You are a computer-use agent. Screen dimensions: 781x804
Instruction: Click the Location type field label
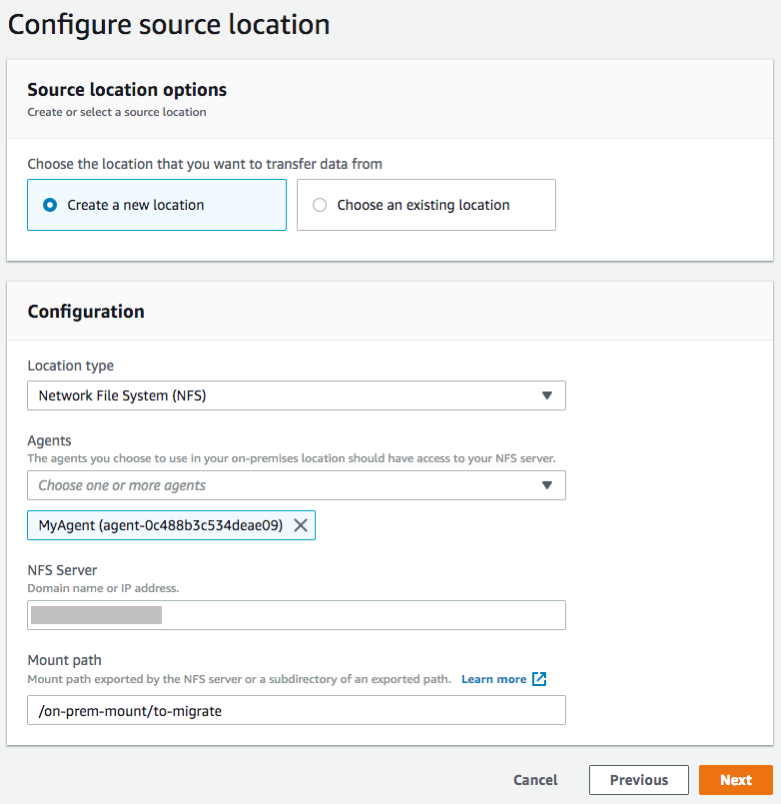[70, 366]
